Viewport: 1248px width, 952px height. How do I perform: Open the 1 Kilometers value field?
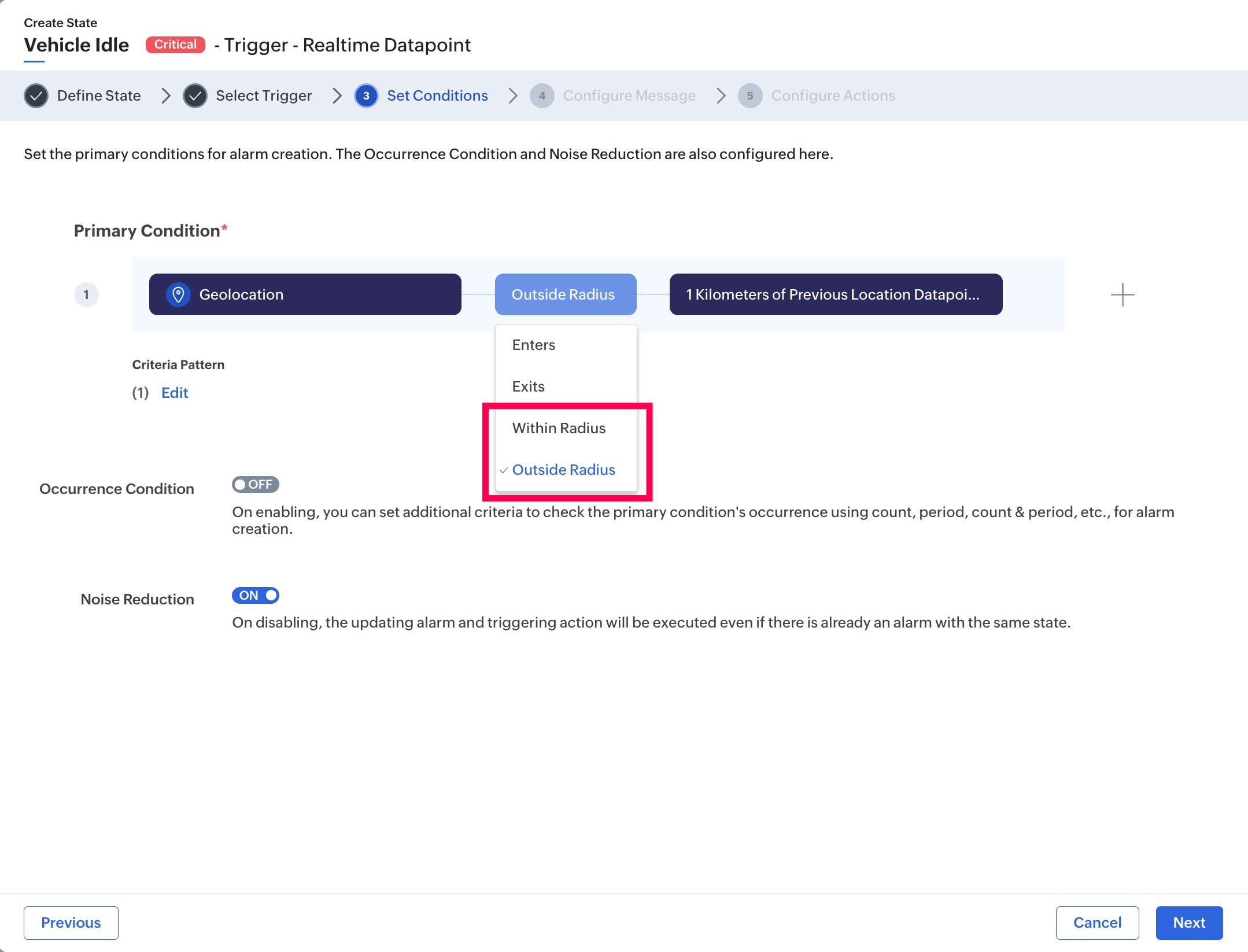pyautogui.click(x=835, y=294)
